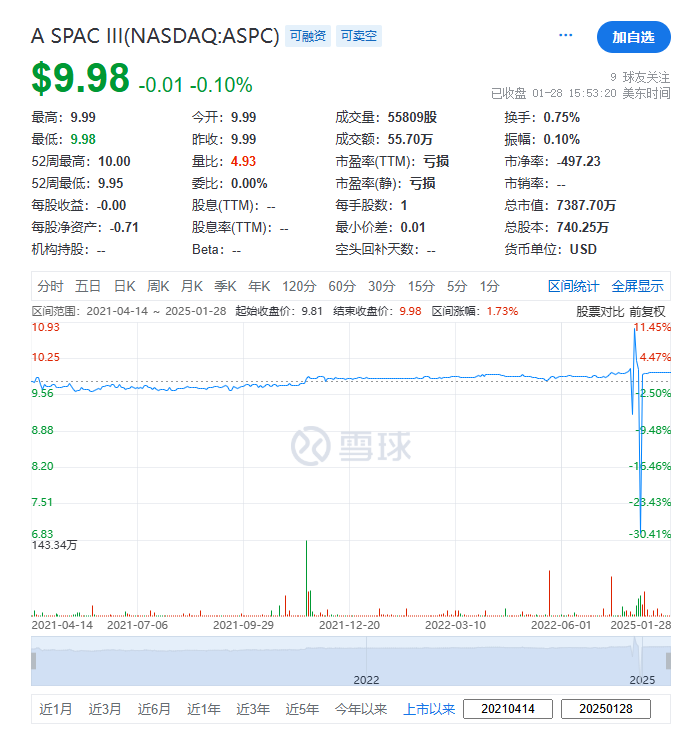691x735 pixels.
Task: Click the end date field 20250128
Action: coord(606,709)
